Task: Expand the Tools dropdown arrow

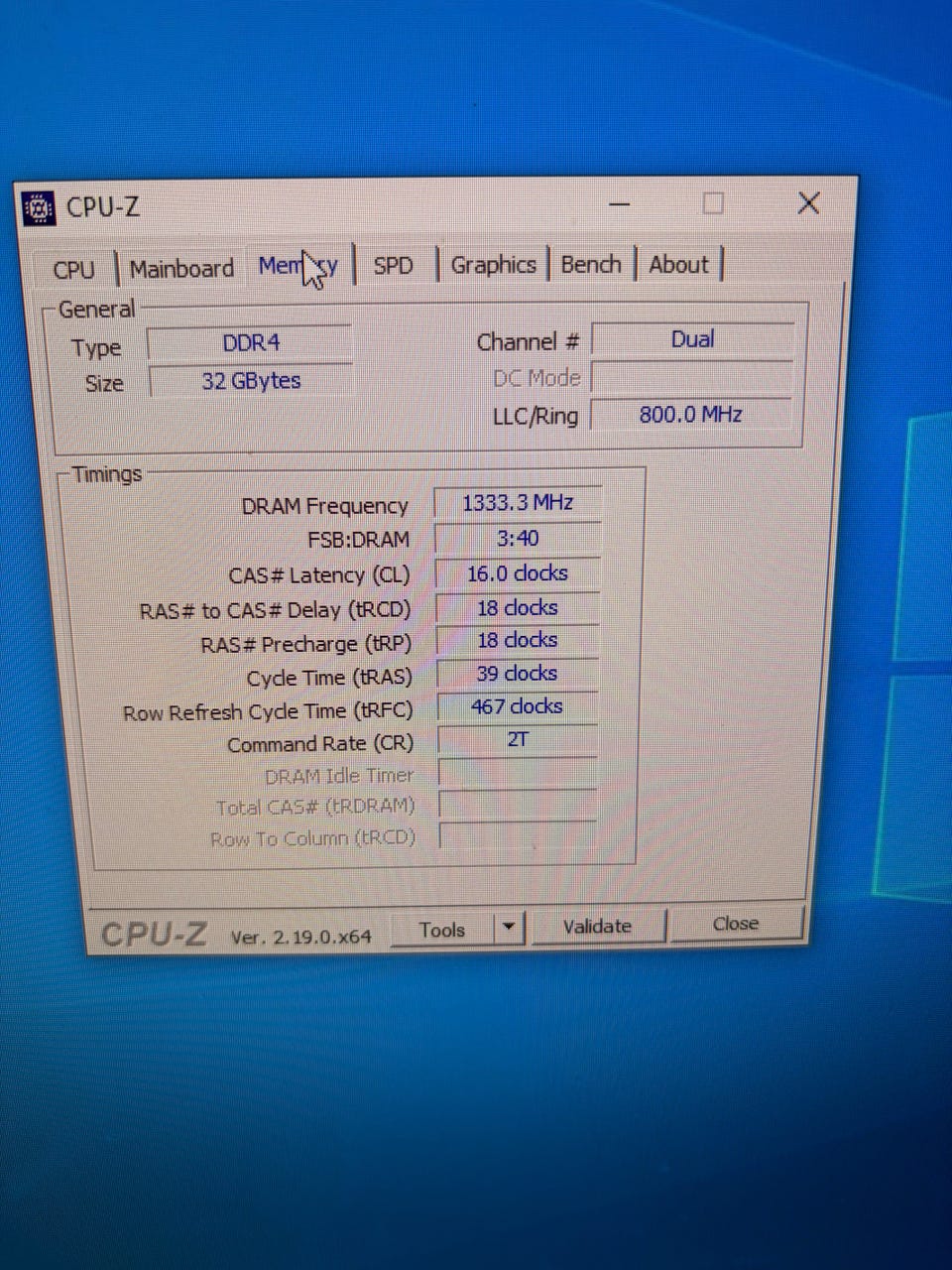Action: click(508, 929)
